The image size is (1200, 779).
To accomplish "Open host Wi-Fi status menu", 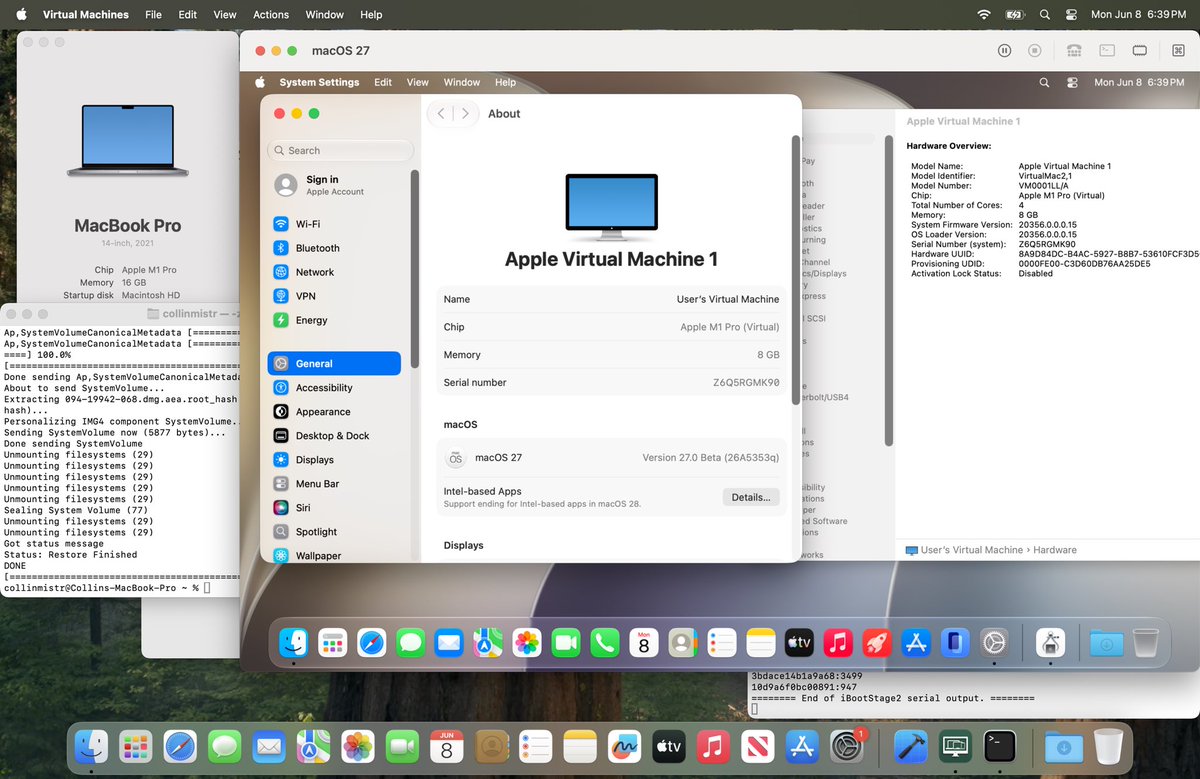I will (984, 15).
